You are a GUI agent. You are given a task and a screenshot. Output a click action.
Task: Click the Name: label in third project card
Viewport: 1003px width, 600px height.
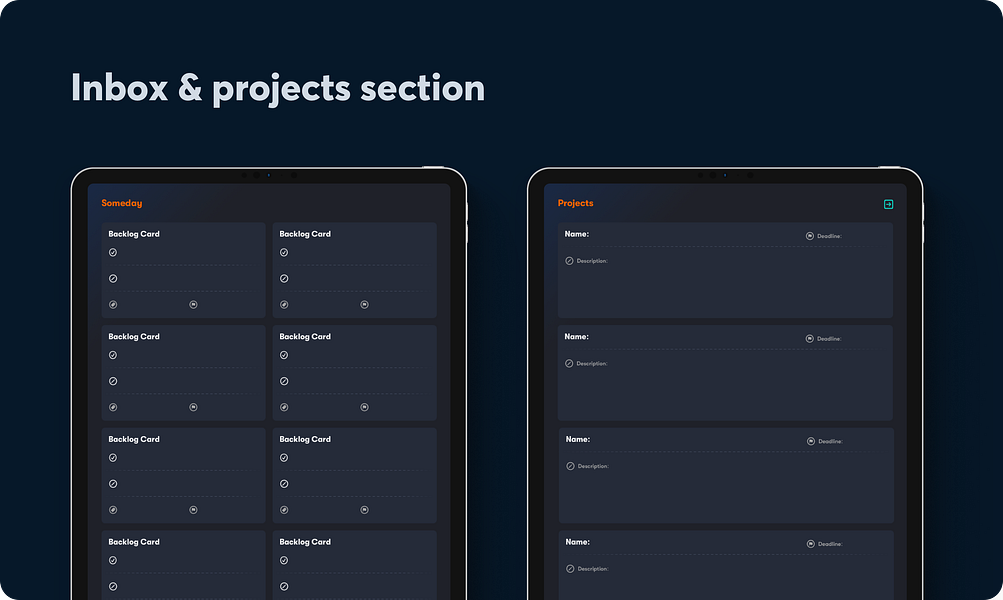578,439
